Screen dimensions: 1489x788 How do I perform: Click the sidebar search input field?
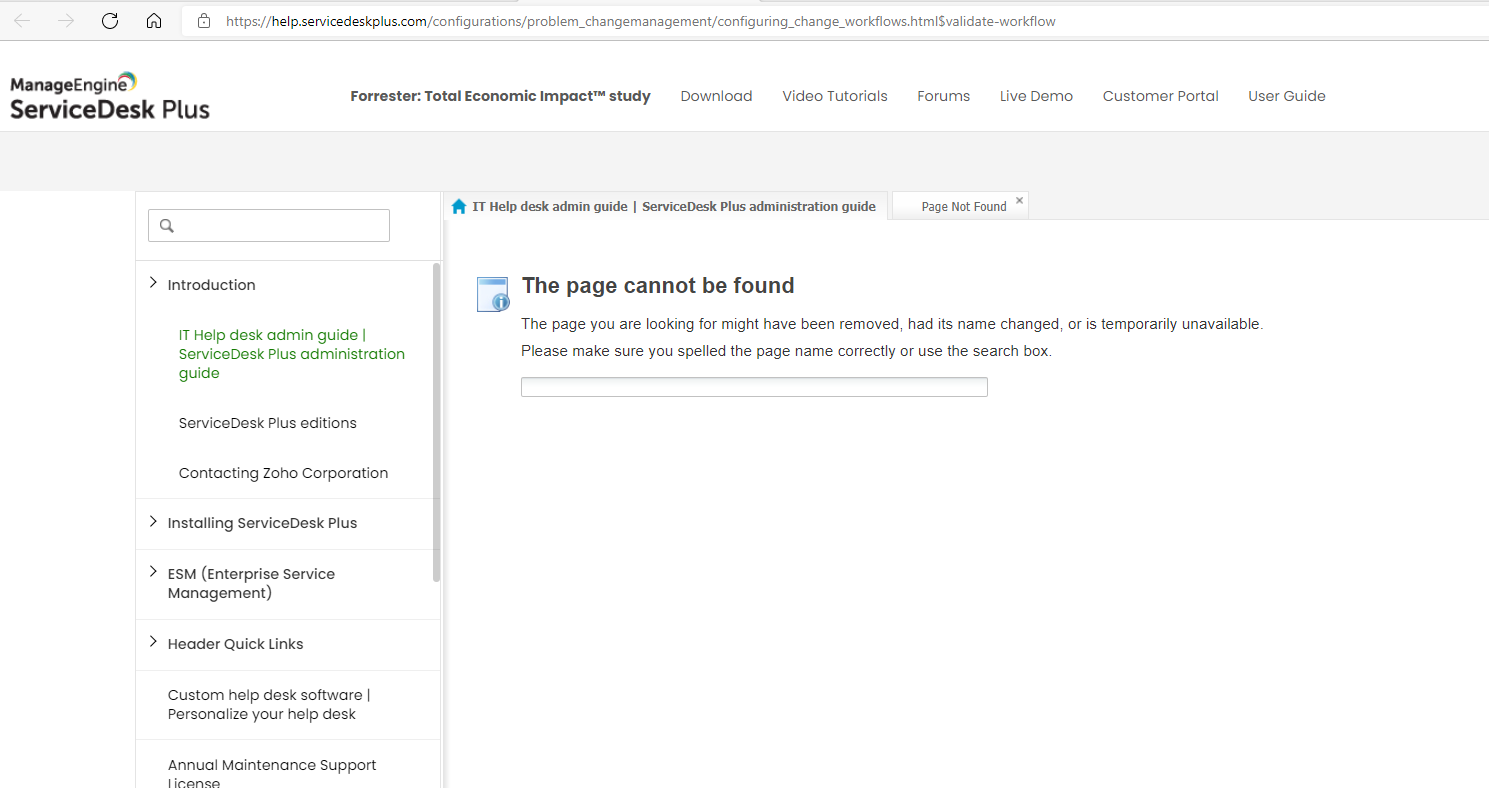269,225
